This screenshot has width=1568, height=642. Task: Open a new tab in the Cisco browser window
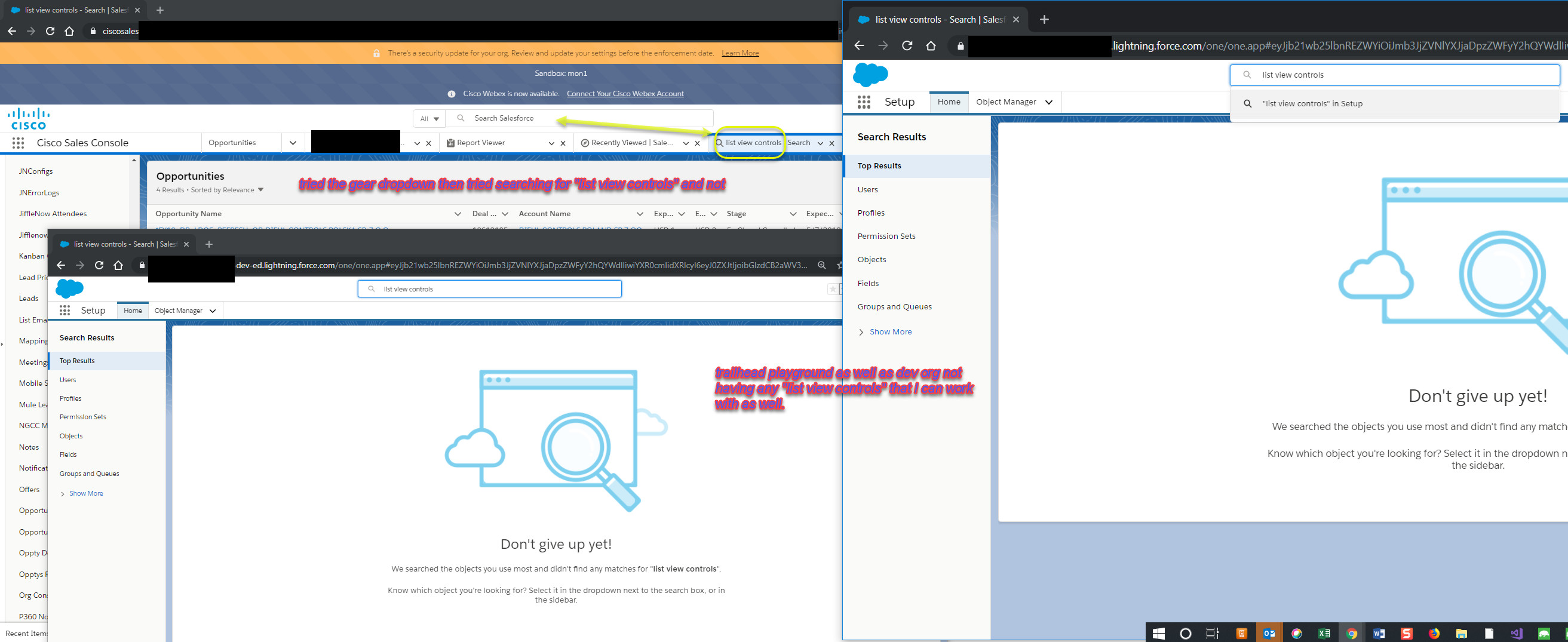point(160,10)
